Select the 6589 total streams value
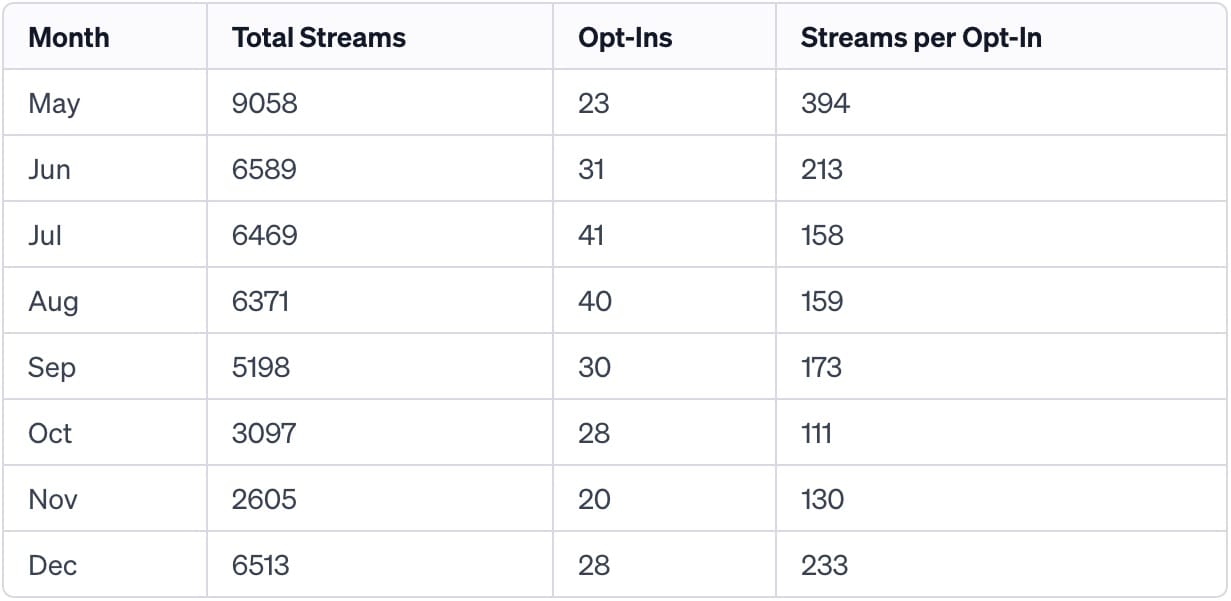1231x601 pixels. coord(264,169)
